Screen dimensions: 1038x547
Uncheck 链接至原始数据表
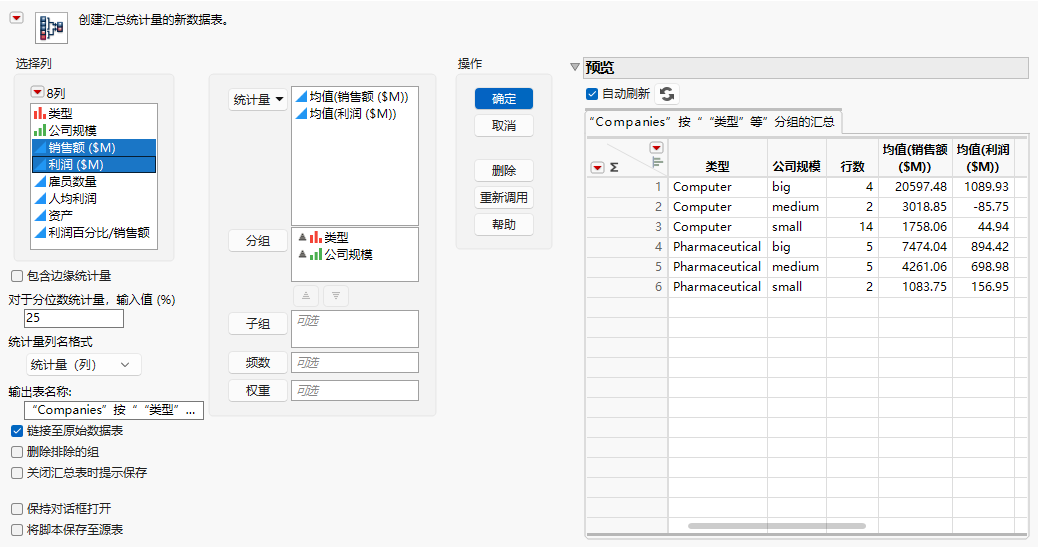click(x=17, y=431)
